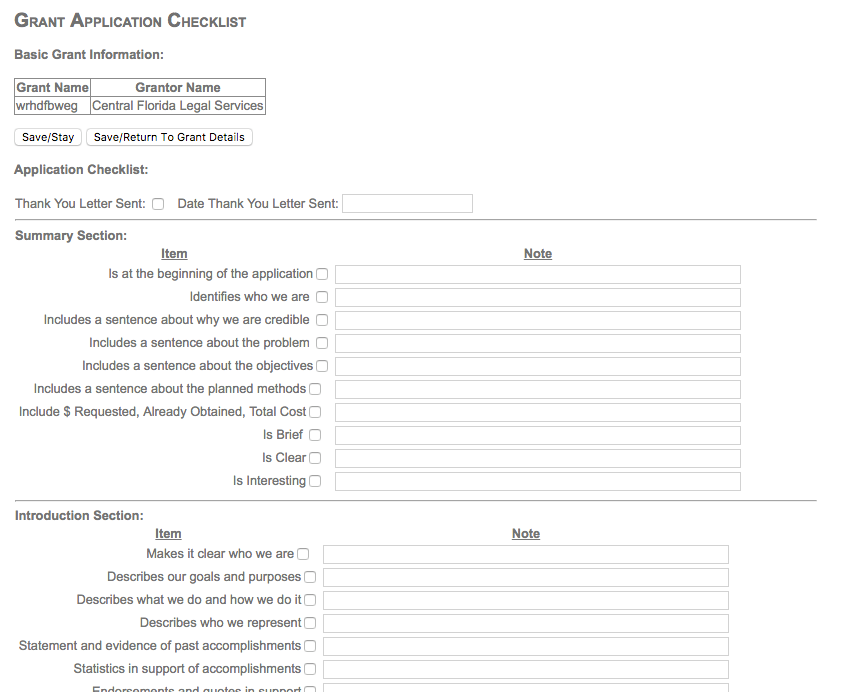Focus the note field beside 'Identifies who we are'
The width and height of the screenshot is (854, 692).
click(x=537, y=297)
